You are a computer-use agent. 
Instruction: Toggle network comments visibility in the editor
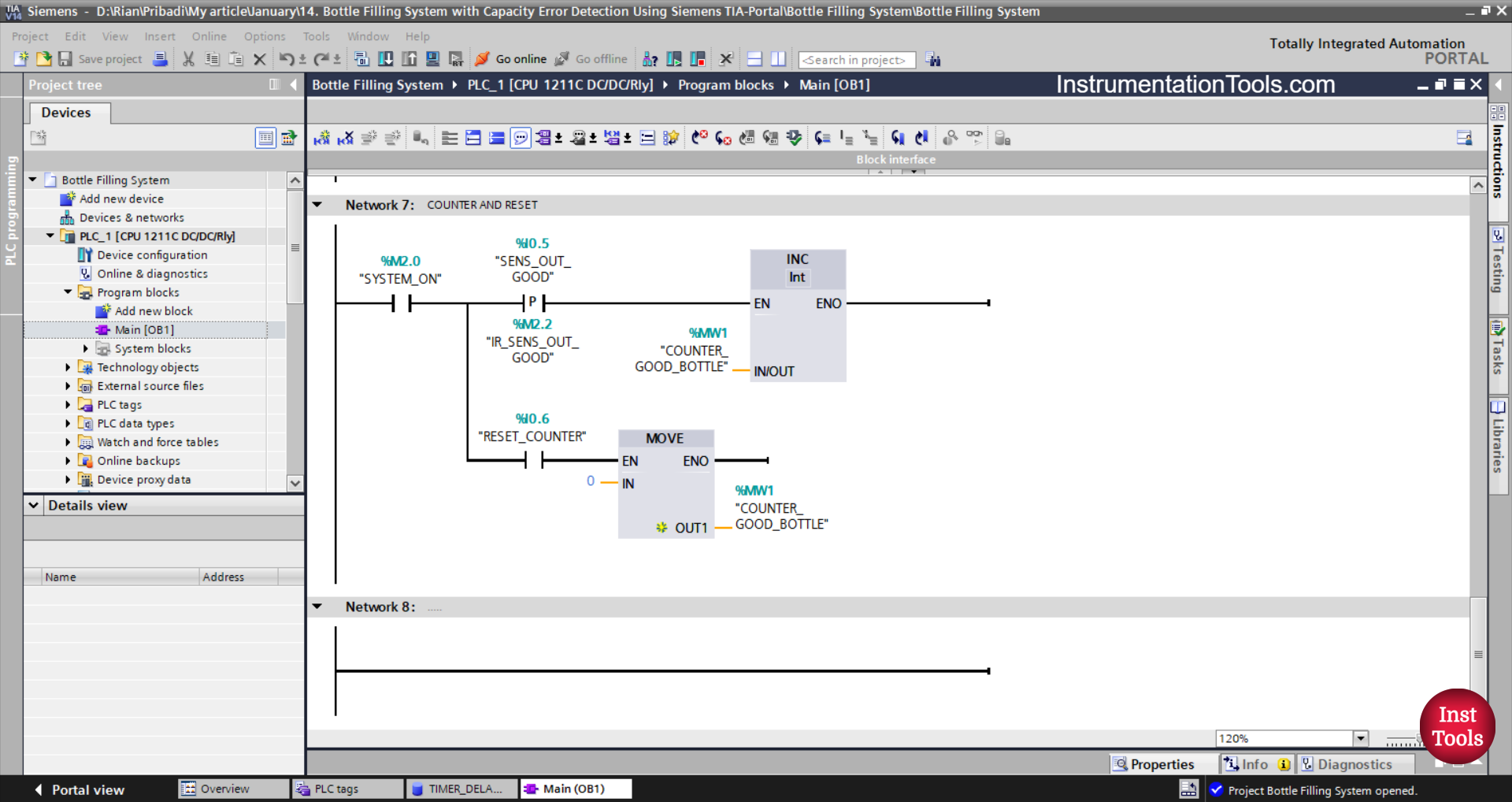(521, 137)
